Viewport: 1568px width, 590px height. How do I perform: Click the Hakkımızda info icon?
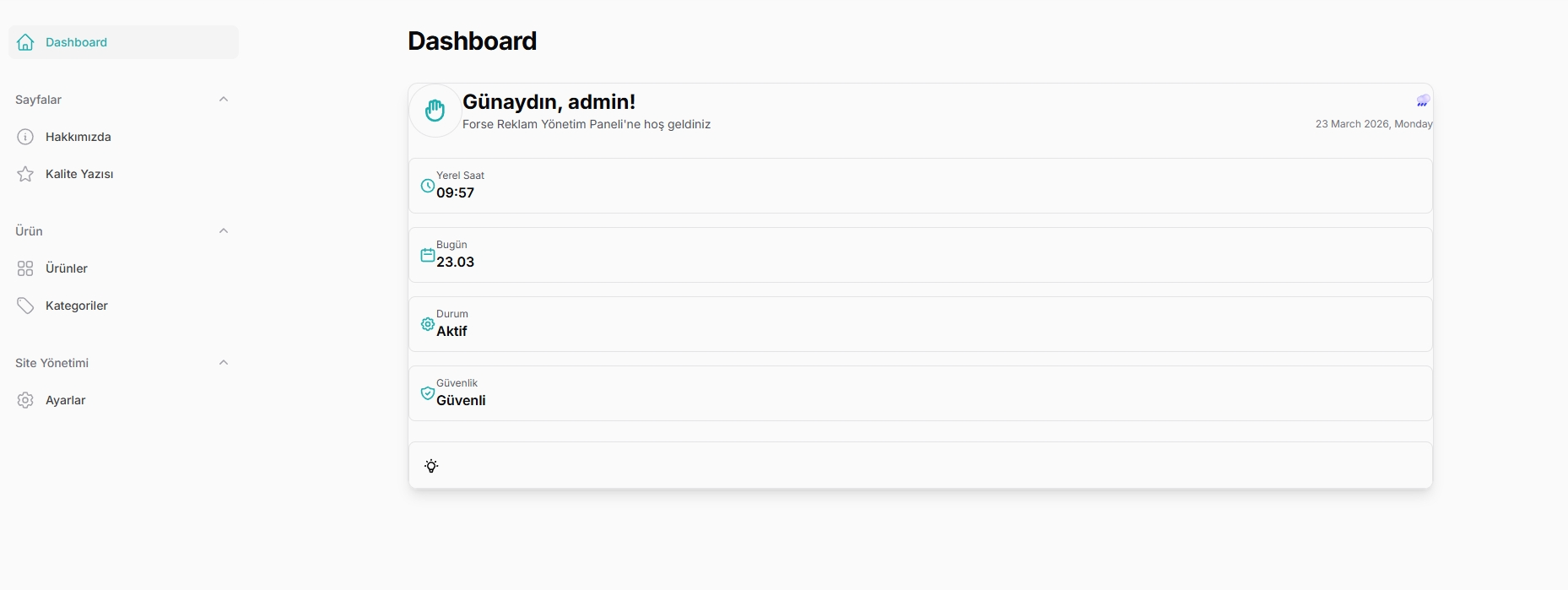(x=25, y=137)
